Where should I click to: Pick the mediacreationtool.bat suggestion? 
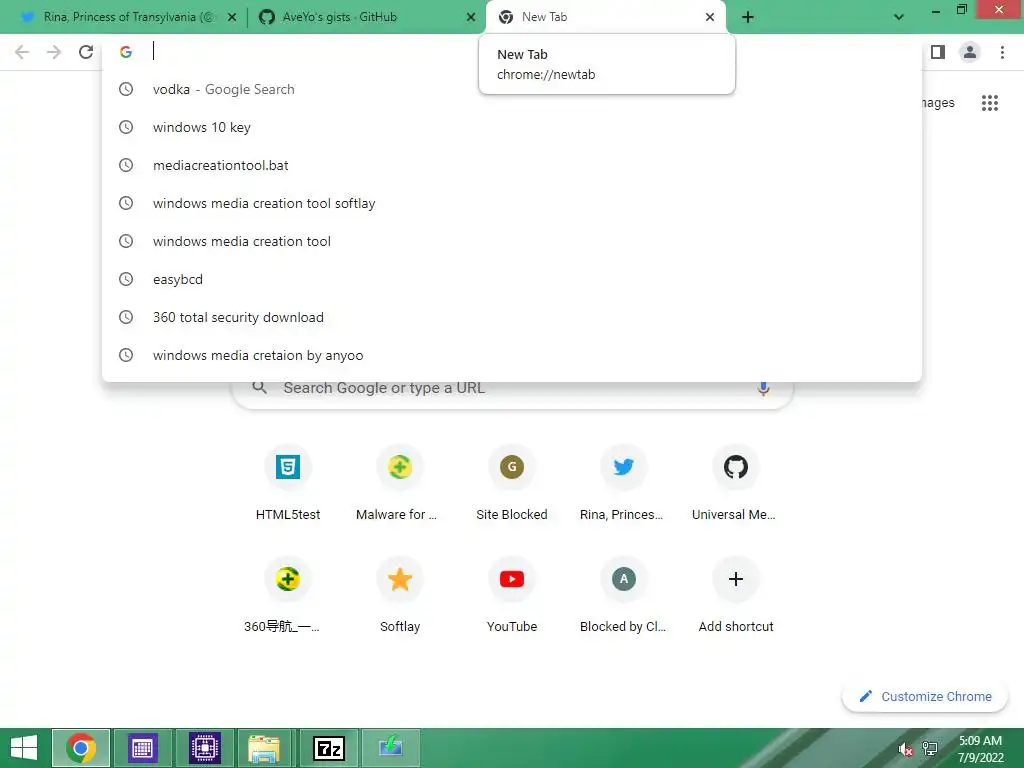click(512, 165)
